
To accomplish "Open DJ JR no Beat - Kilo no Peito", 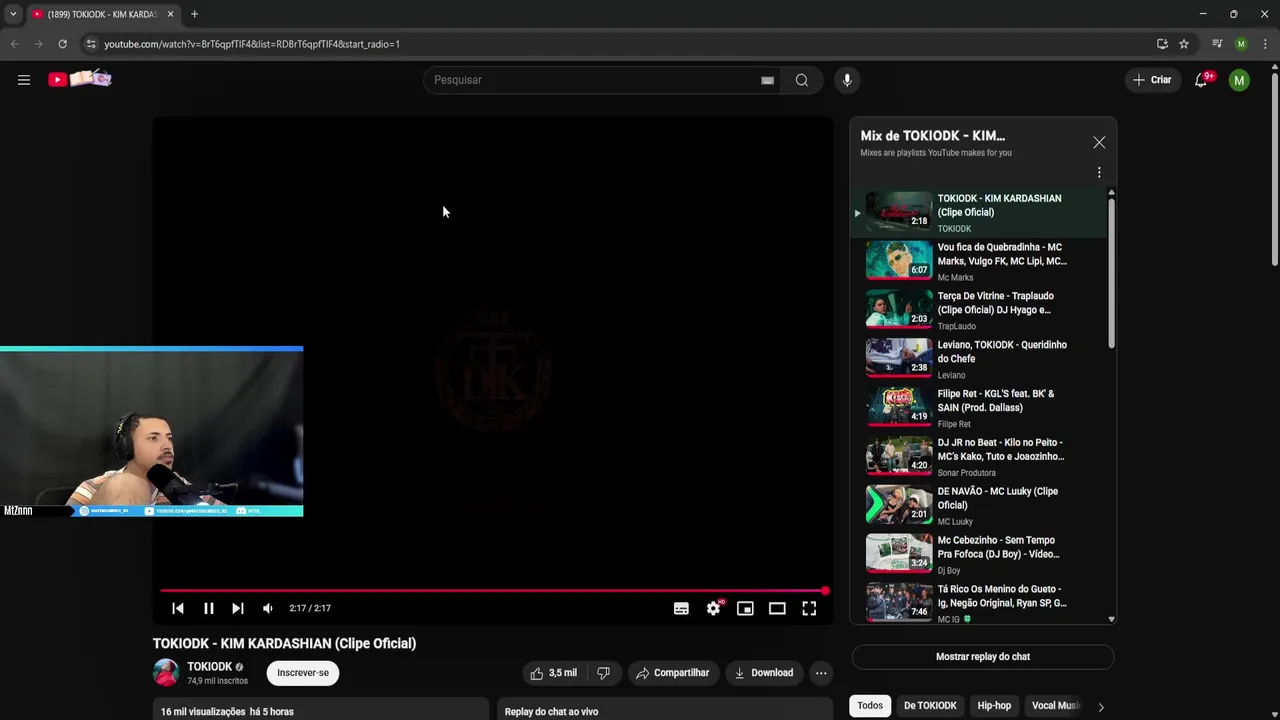I will pos(980,457).
